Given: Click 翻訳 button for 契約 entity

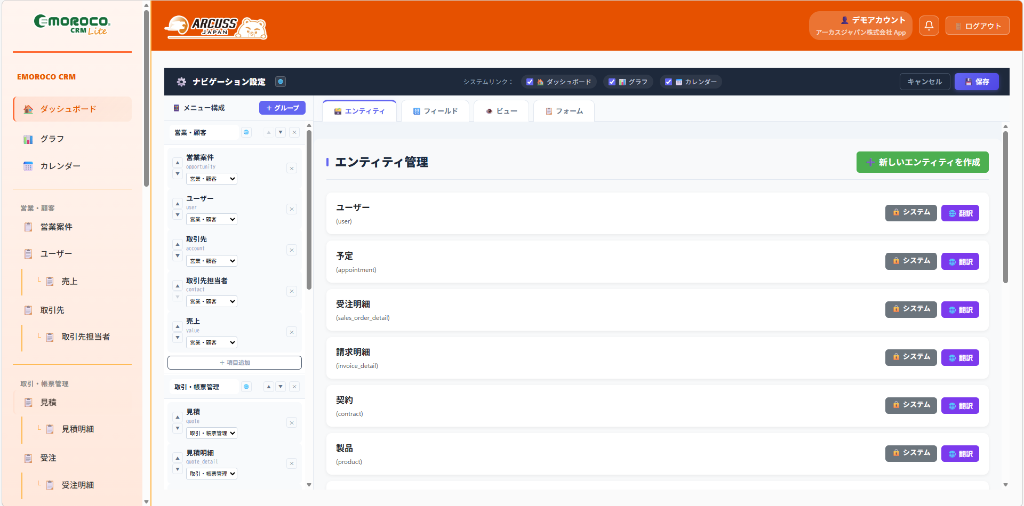Looking at the screenshot, I should point(960,405).
